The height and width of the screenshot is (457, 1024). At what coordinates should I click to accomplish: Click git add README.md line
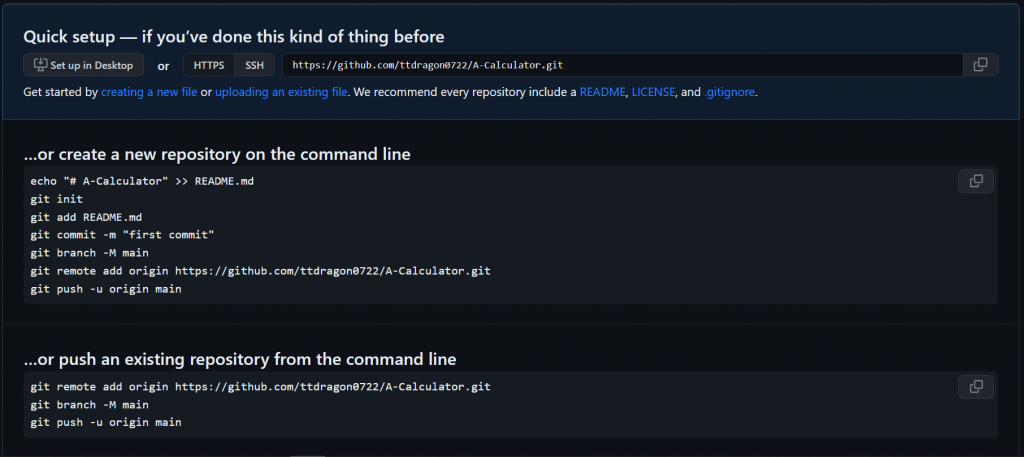pos(86,217)
